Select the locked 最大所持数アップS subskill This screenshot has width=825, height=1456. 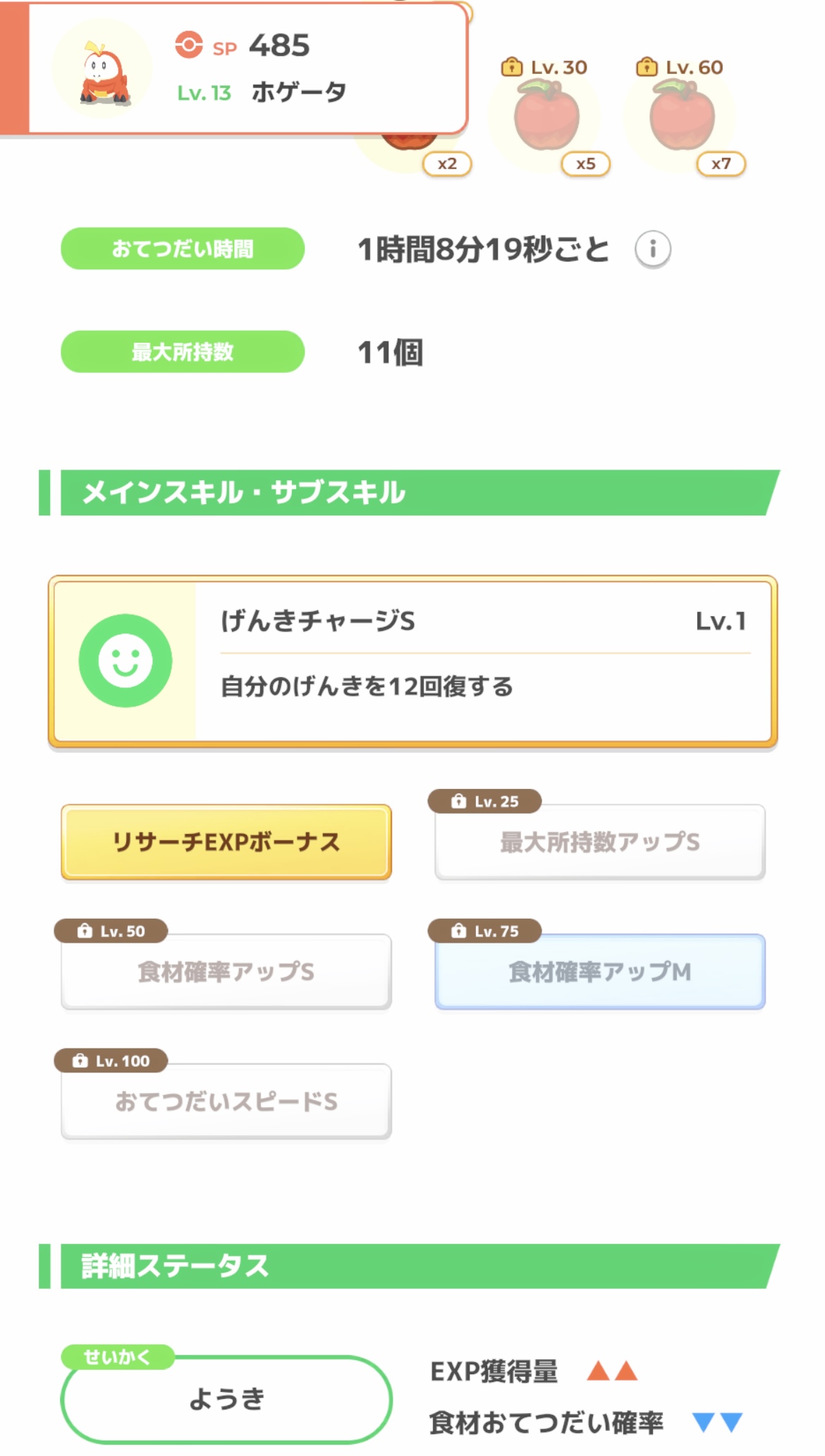tap(600, 842)
